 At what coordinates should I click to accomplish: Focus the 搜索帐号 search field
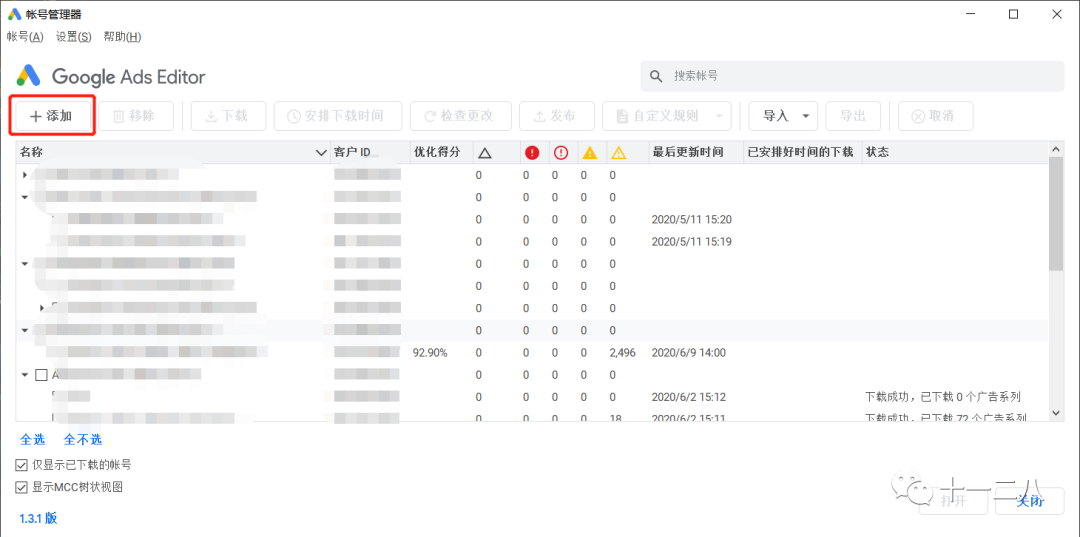pos(852,76)
